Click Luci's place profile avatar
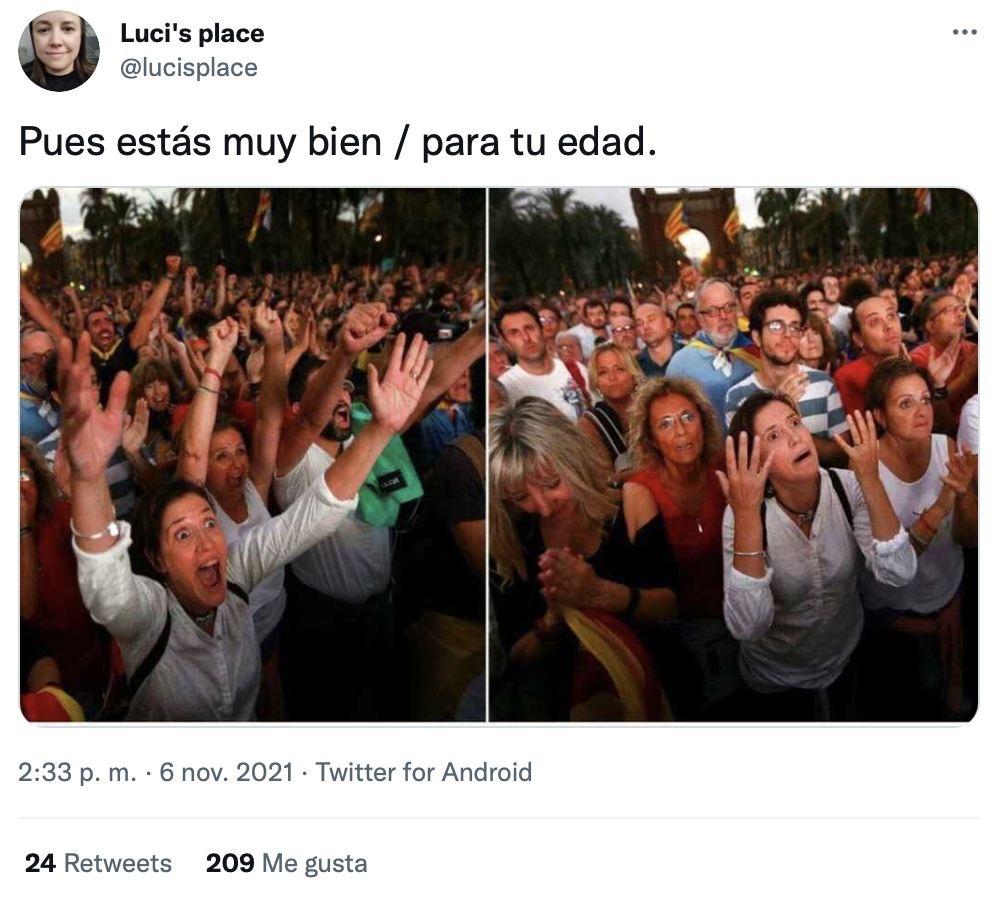This screenshot has width=996, height=900. click(x=59, y=51)
